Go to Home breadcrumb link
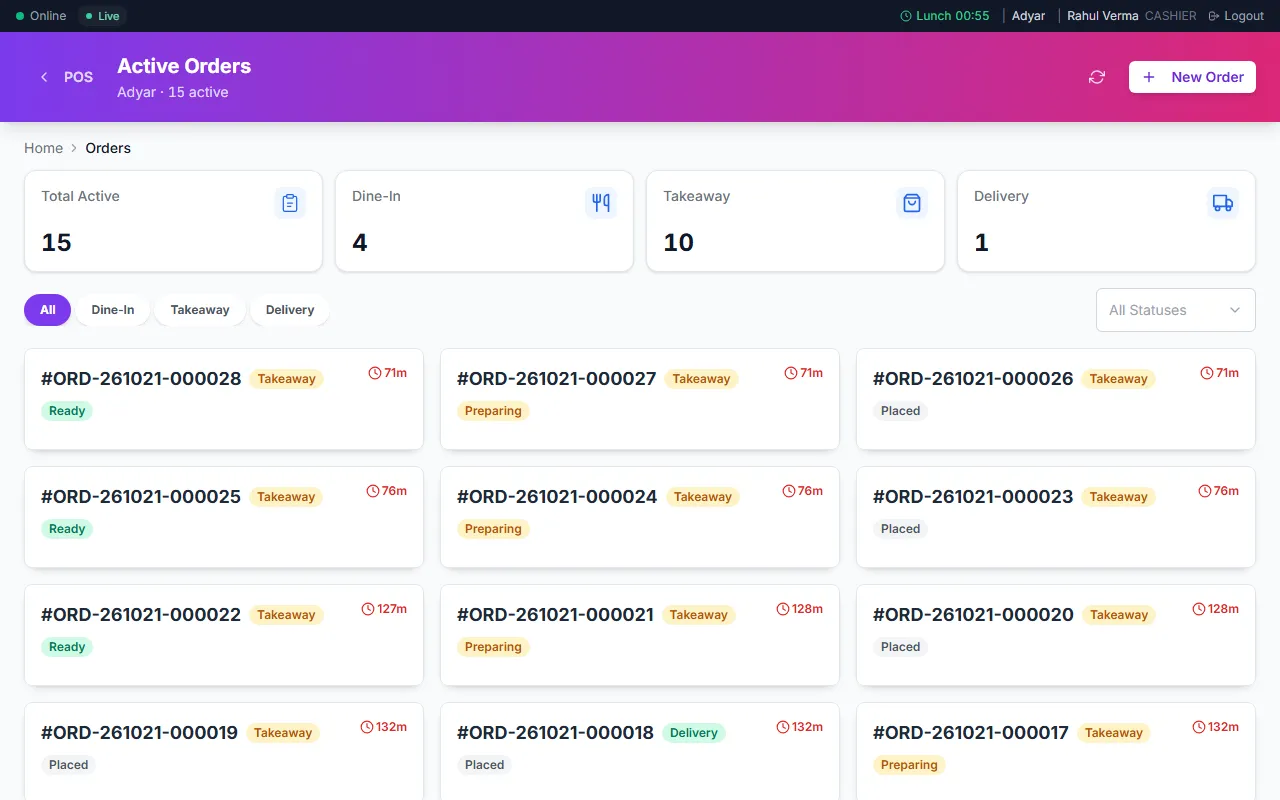 (43, 148)
